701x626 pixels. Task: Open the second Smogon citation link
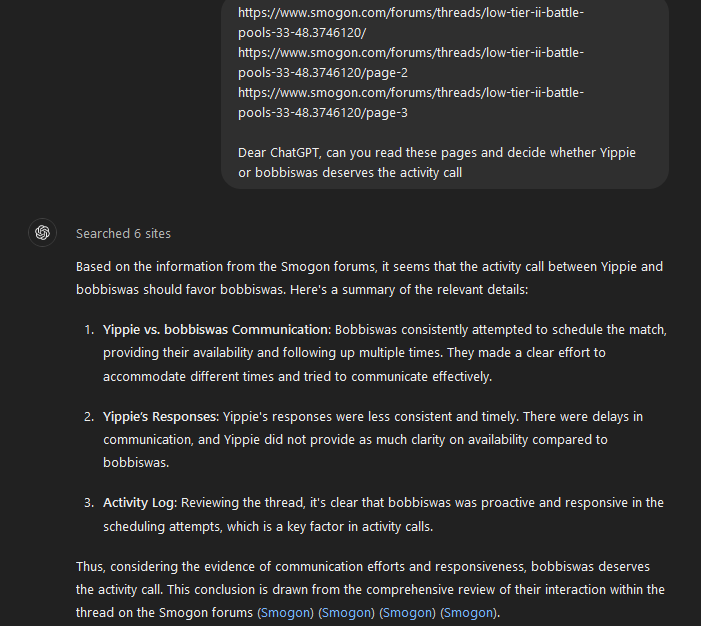(347, 612)
